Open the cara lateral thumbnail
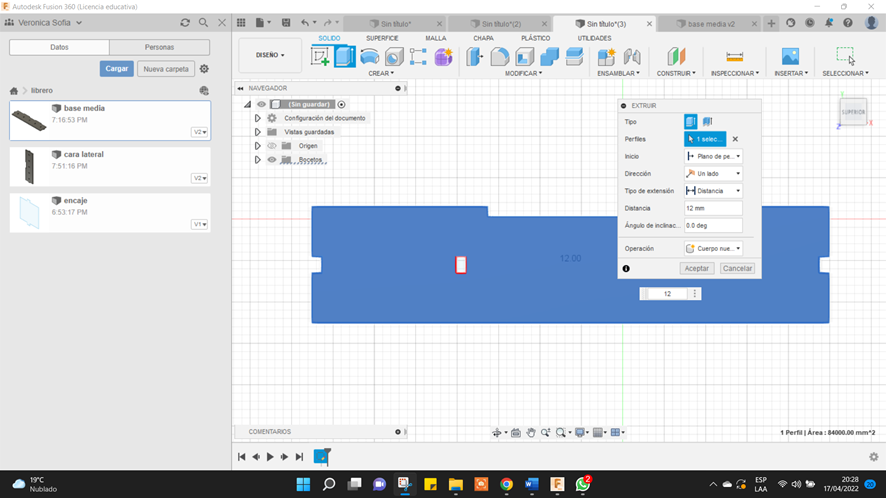 29,167
